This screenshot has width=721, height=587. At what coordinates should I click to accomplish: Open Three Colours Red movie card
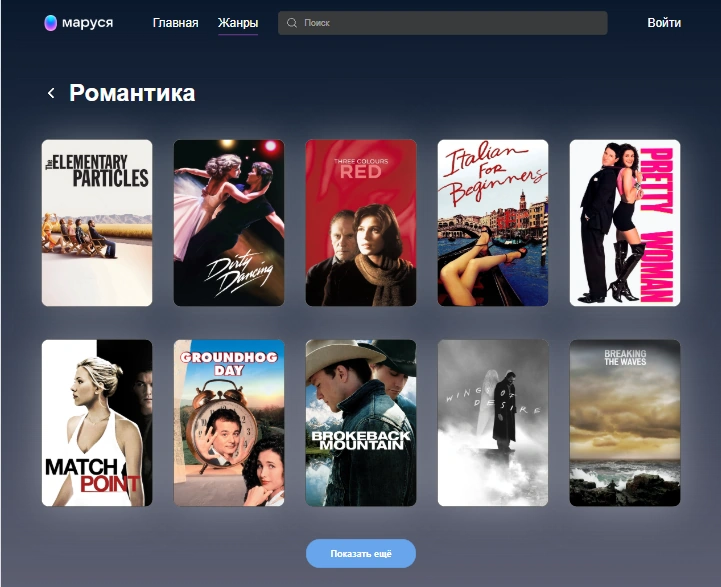(361, 223)
